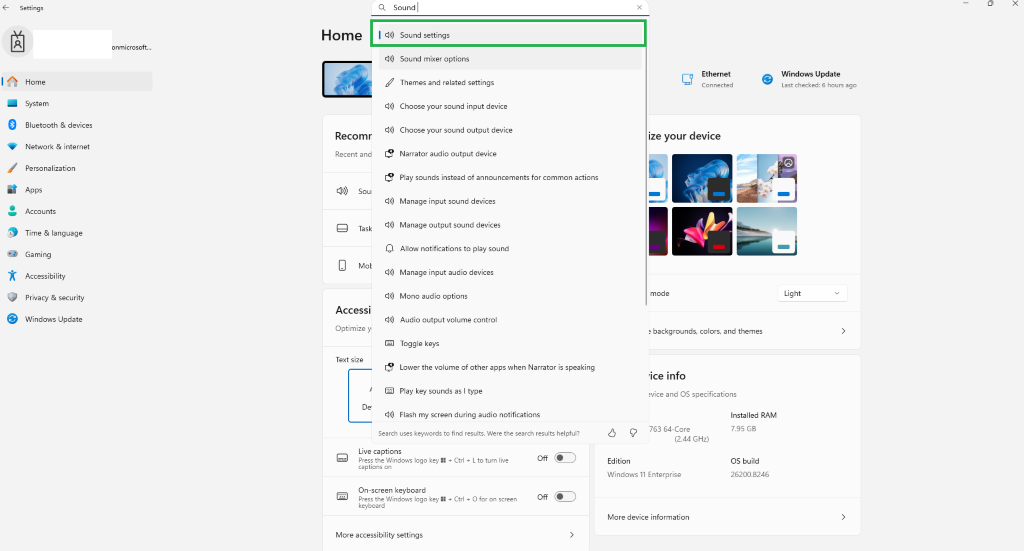
Task: Open Audio output volume control result
Action: coord(510,319)
